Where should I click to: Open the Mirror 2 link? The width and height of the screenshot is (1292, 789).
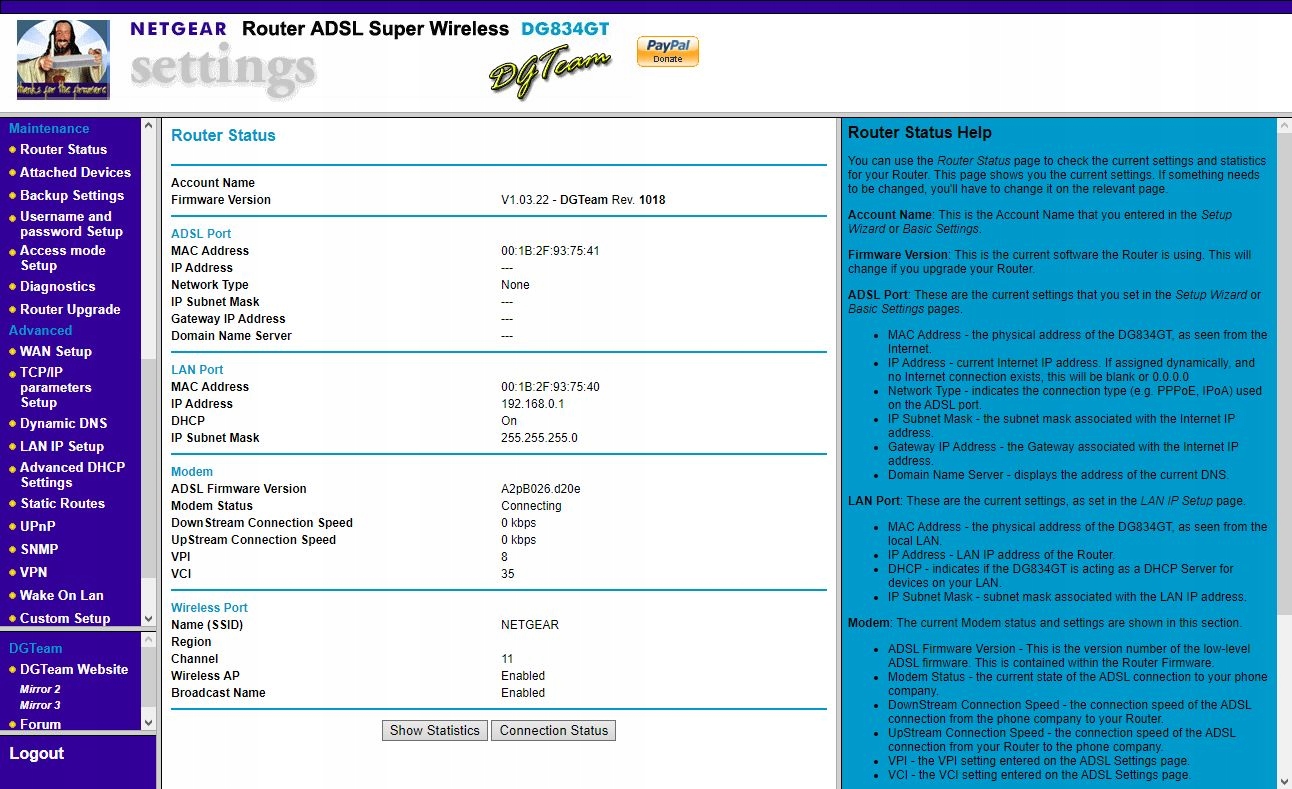coord(40,689)
